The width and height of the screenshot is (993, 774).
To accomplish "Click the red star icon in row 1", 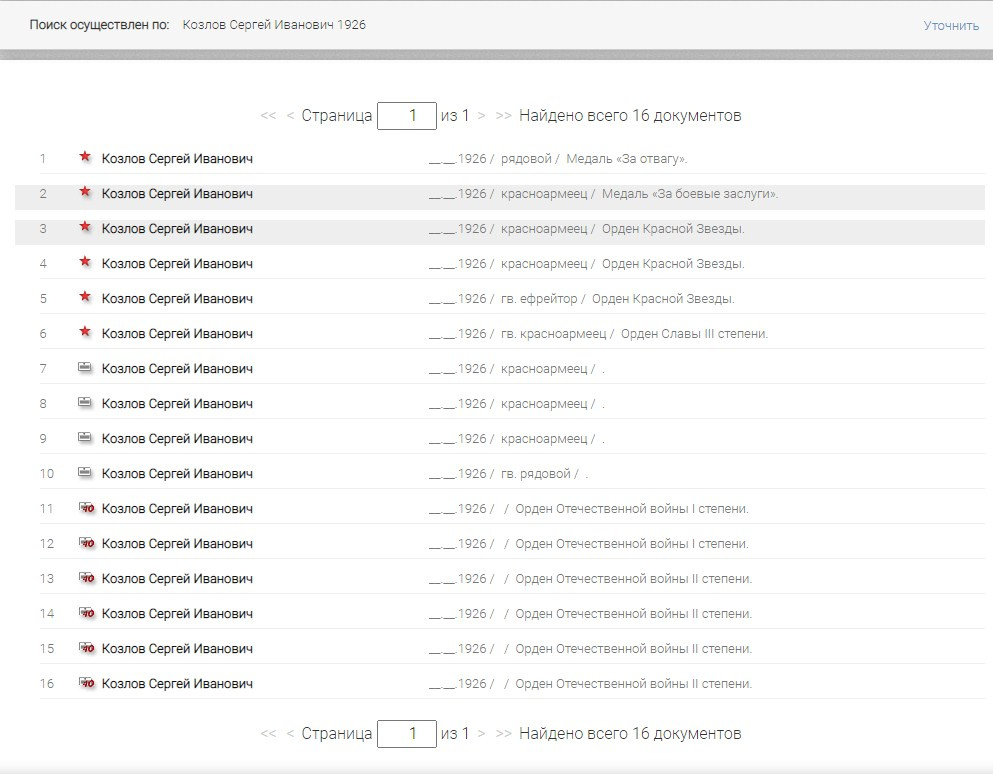I will pyautogui.click(x=85, y=158).
